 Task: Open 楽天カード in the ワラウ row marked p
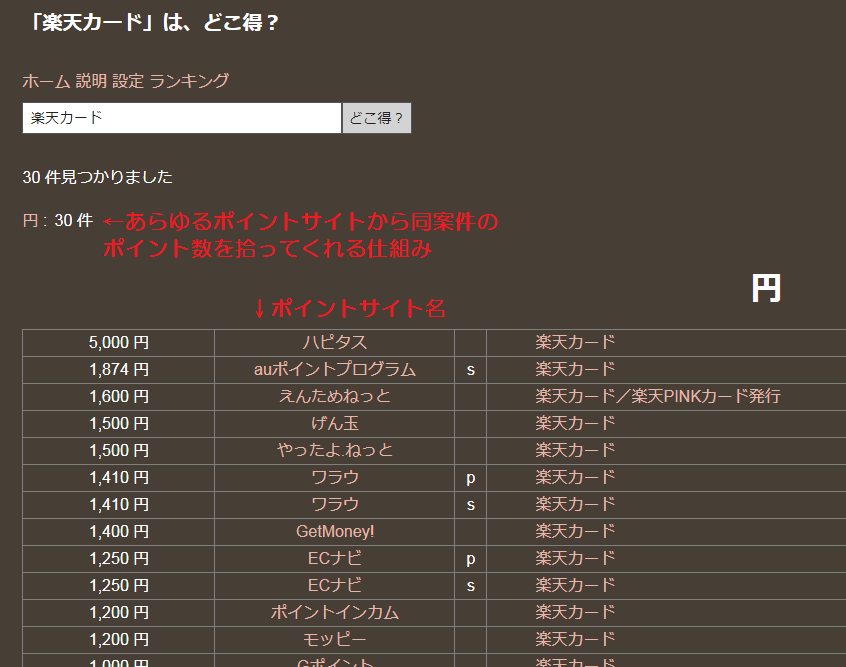coord(575,478)
